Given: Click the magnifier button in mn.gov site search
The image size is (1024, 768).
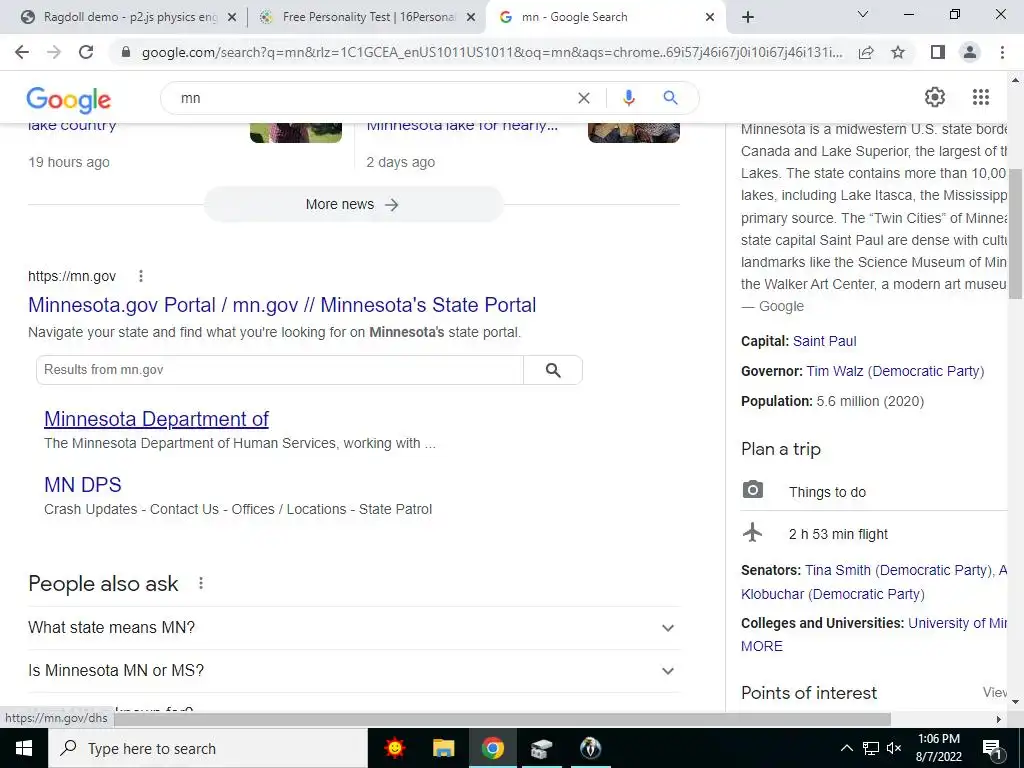Looking at the screenshot, I should tap(553, 370).
